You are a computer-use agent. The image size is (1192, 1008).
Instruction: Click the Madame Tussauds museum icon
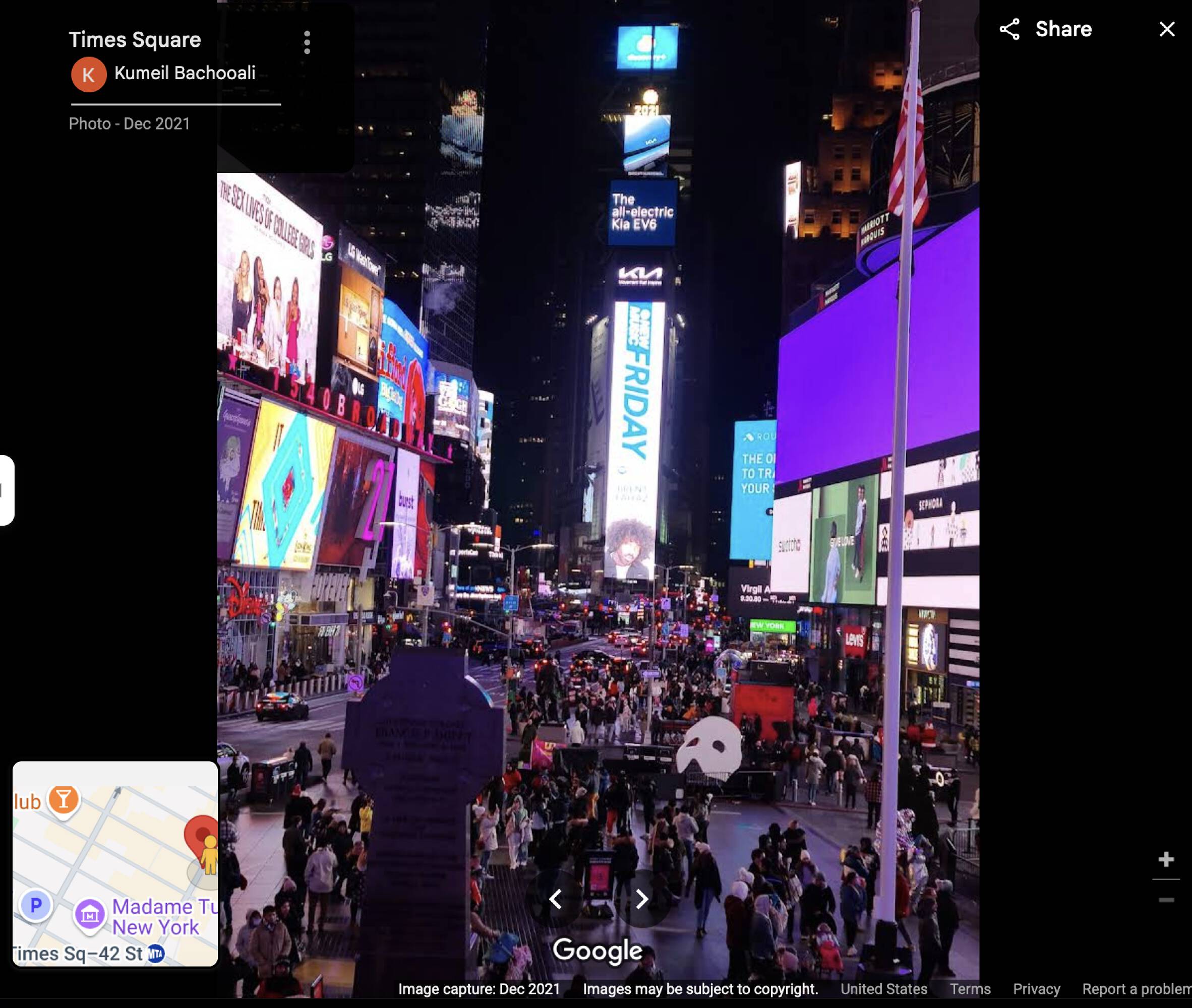90,915
